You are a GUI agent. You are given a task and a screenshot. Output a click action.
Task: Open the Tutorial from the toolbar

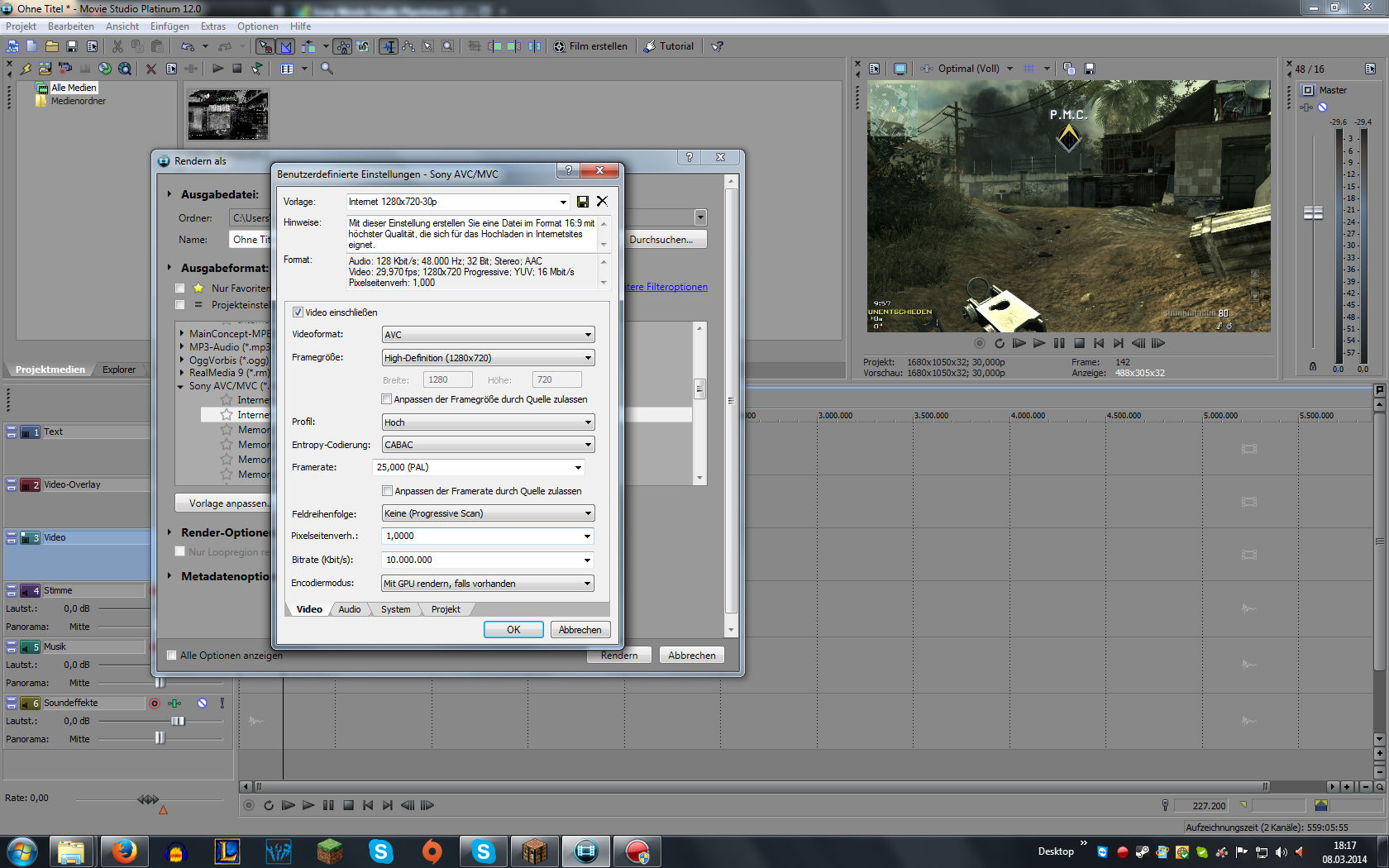(669, 46)
